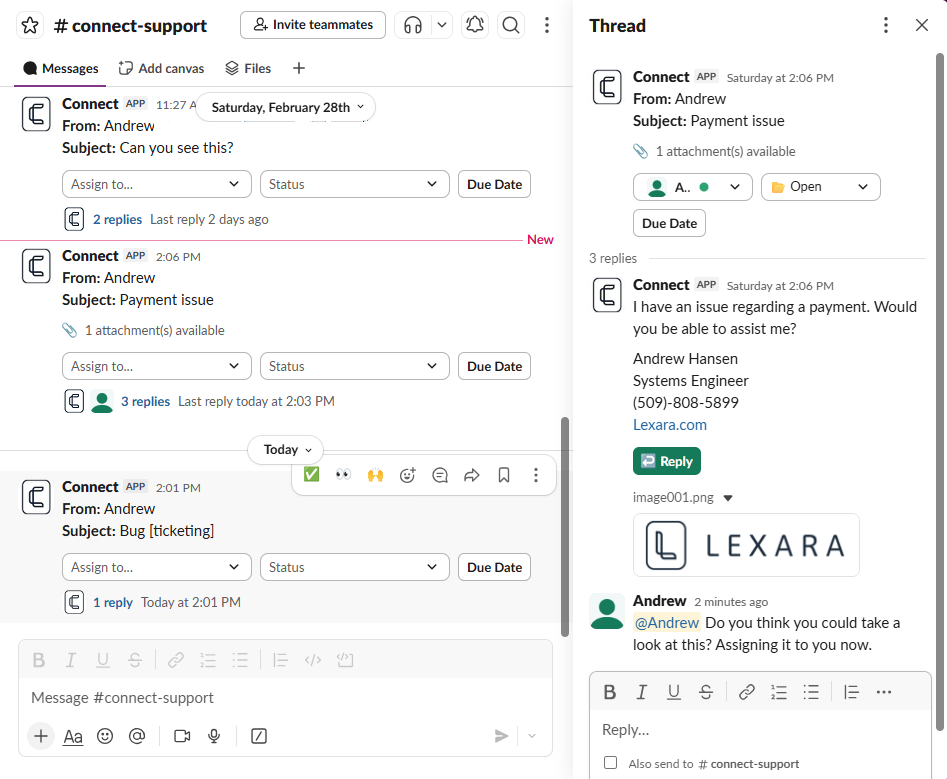The image size is (947, 779).
Task: Start a thread from the hovered message
Action: point(439,475)
